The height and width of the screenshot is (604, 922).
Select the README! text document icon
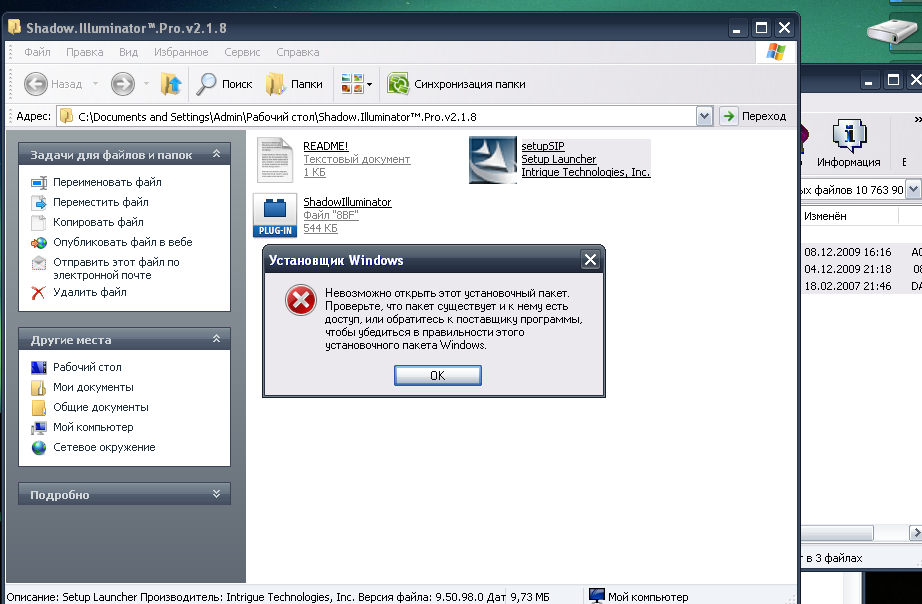point(275,159)
